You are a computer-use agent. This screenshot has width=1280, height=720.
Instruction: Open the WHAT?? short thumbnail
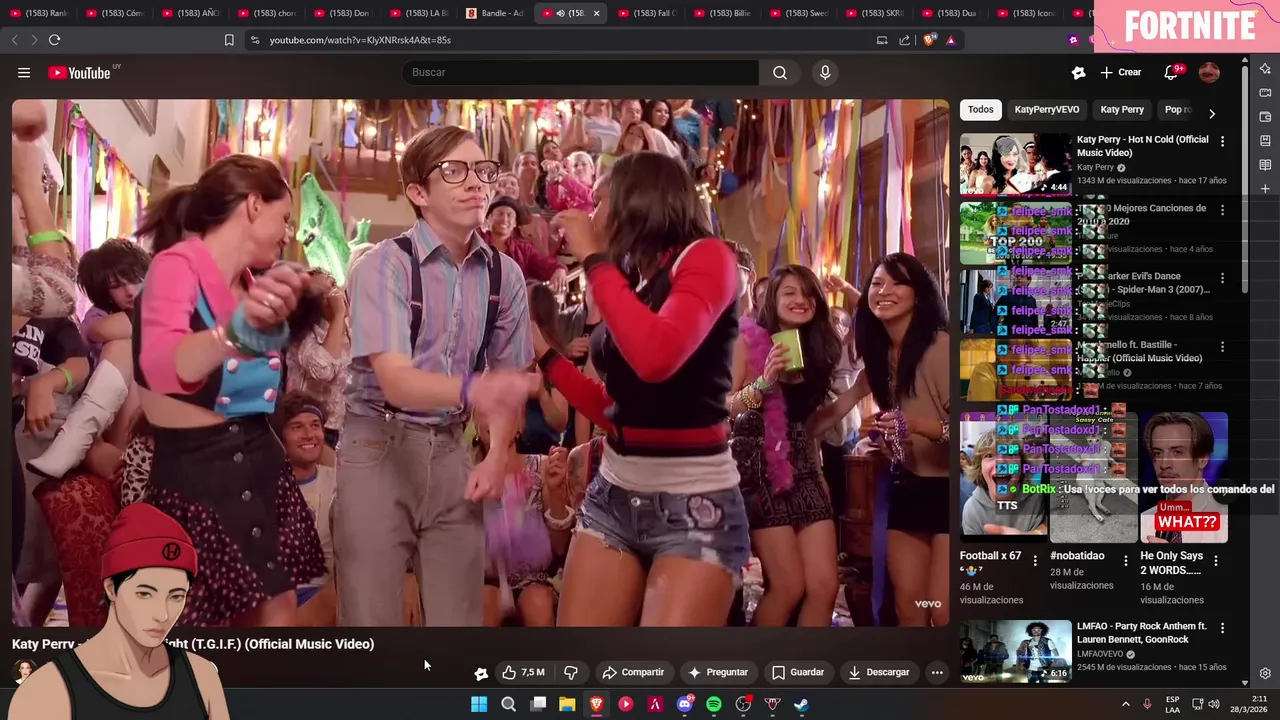(1184, 477)
